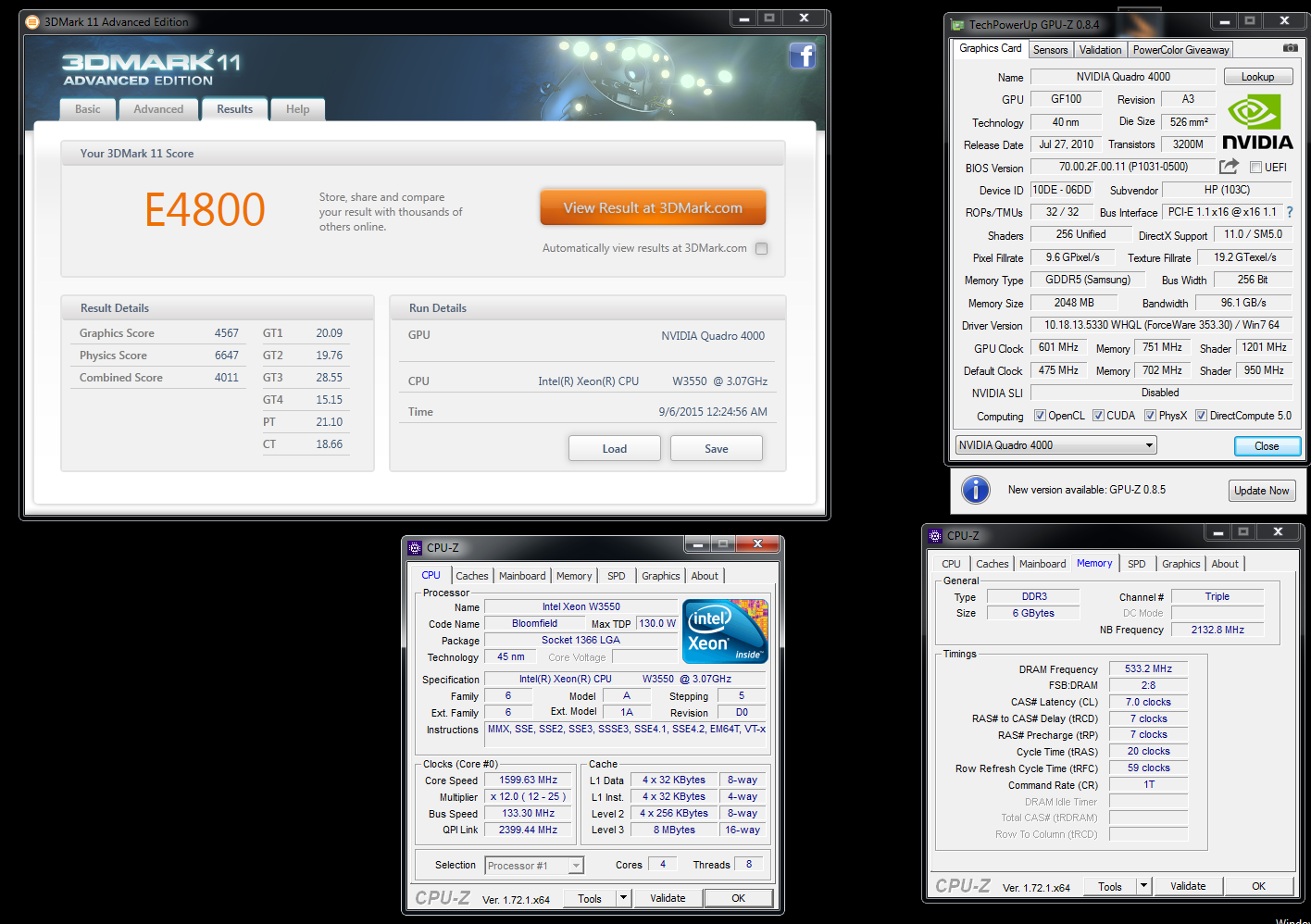
Task: Open Tools dropdown arrow in CPU-Z Memory window
Action: [x=1143, y=886]
